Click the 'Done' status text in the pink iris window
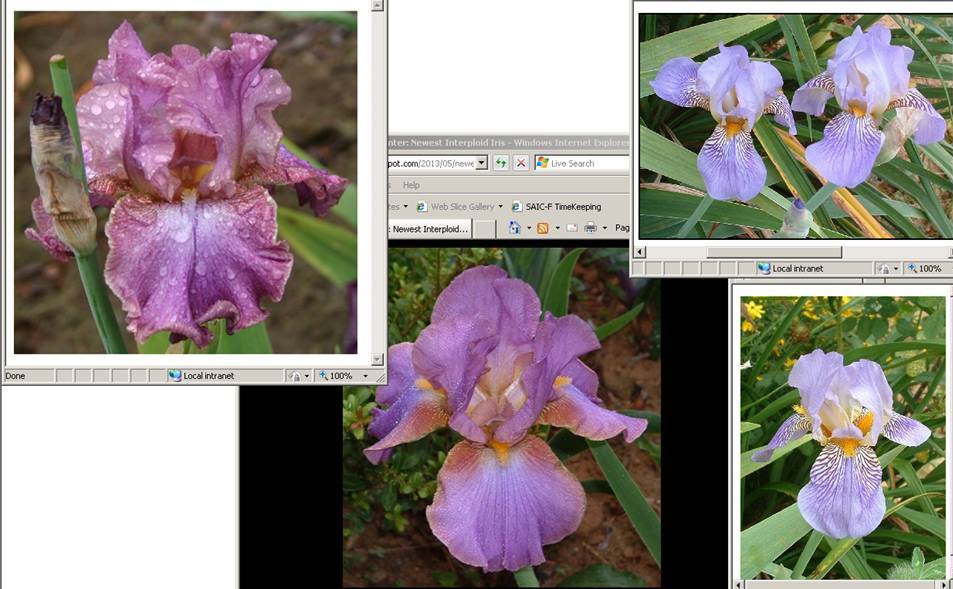The width and height of the screenshot is (953, 589). click(15, 376)
